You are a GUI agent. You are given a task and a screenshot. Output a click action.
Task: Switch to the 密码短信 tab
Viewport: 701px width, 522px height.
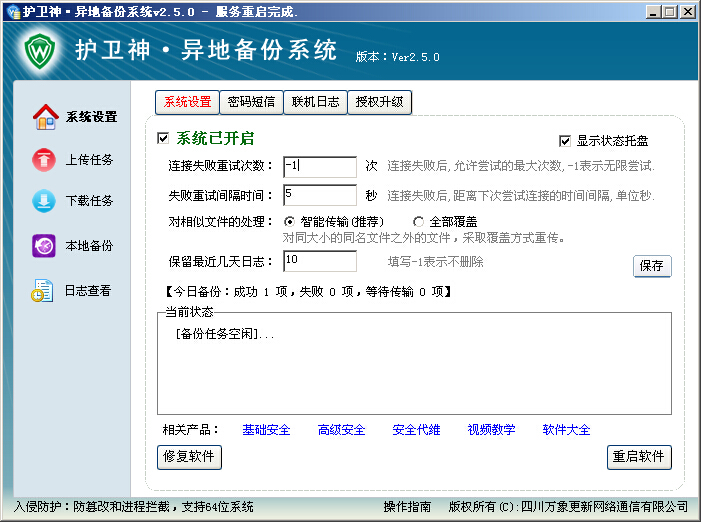point(251,102)
